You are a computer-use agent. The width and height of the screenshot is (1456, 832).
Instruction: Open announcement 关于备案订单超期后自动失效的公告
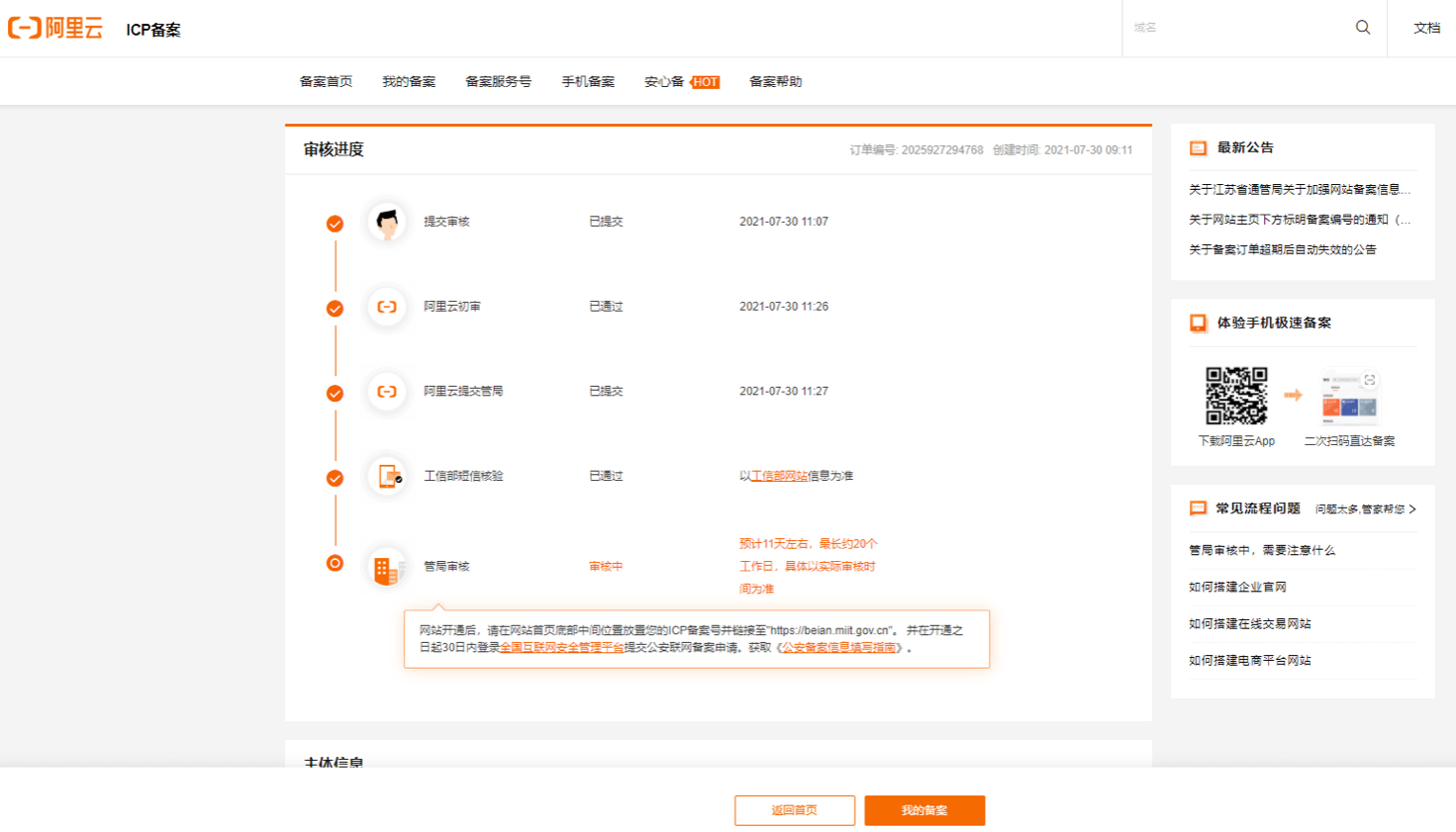tap(1283, 250)
